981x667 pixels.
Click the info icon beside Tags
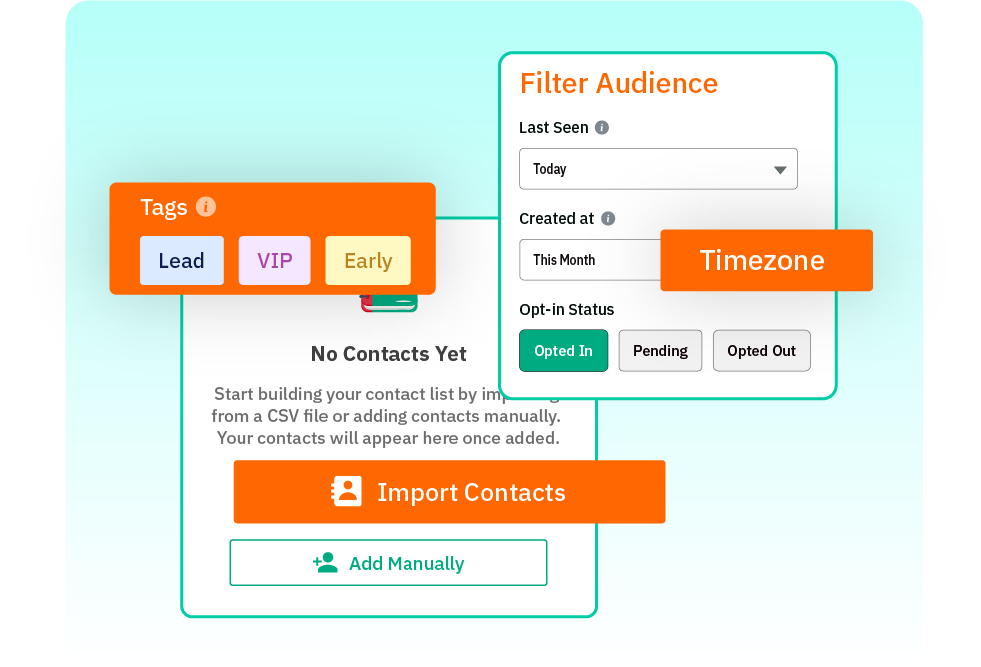[x=206, y=207]
